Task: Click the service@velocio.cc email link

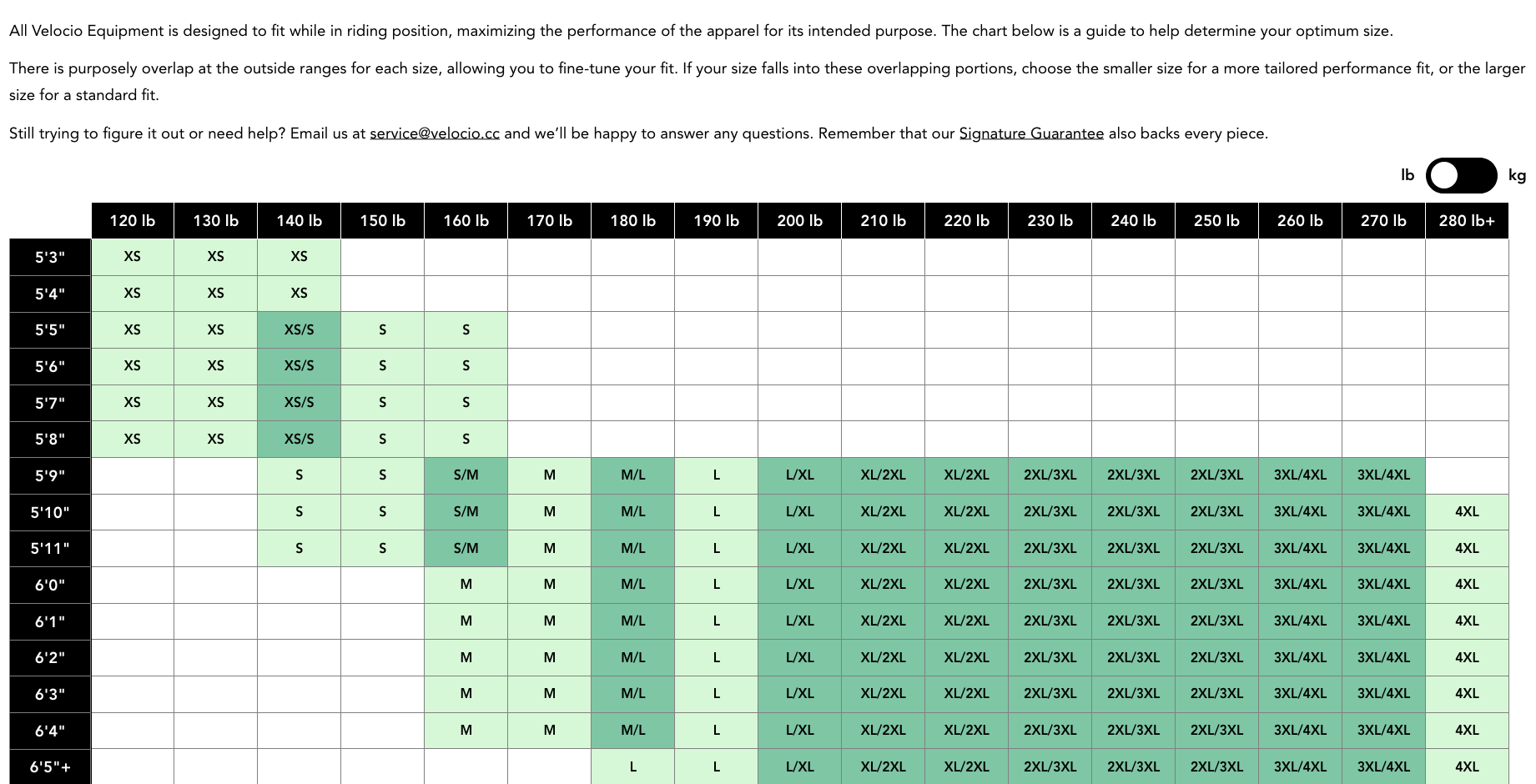Action: point(435,133)
